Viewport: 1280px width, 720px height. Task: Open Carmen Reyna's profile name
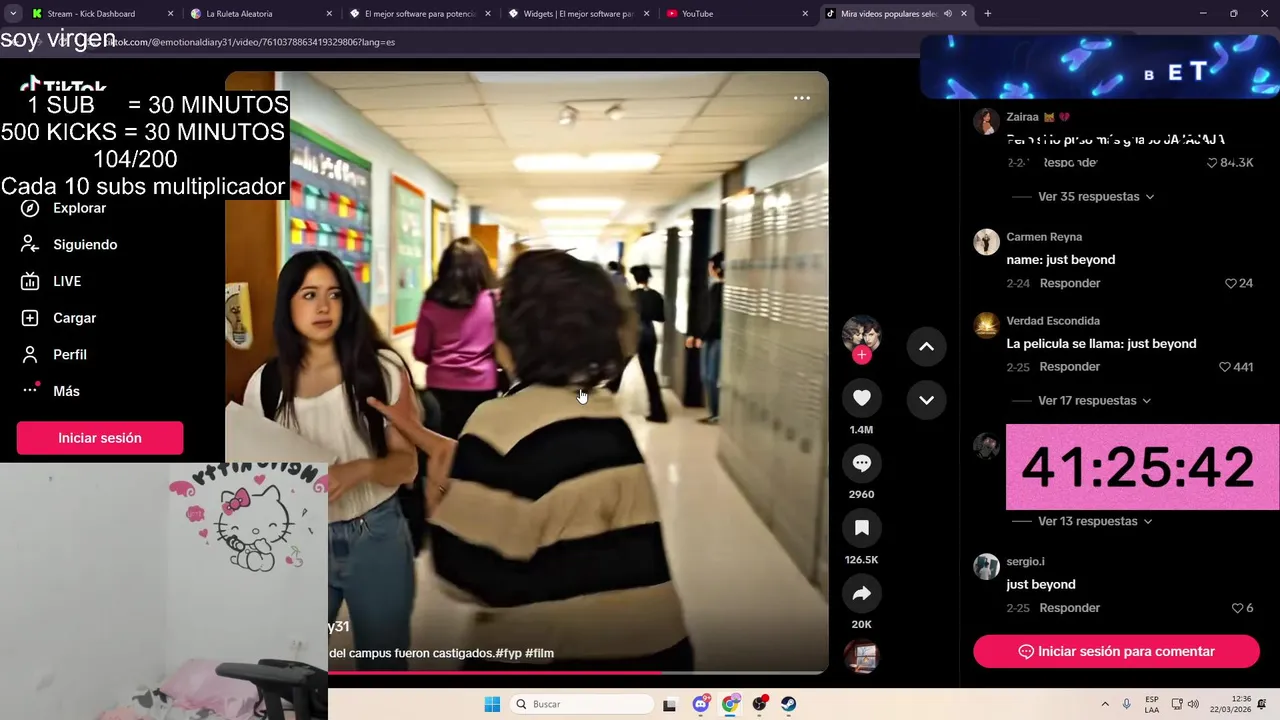(x=1044, y=237)
